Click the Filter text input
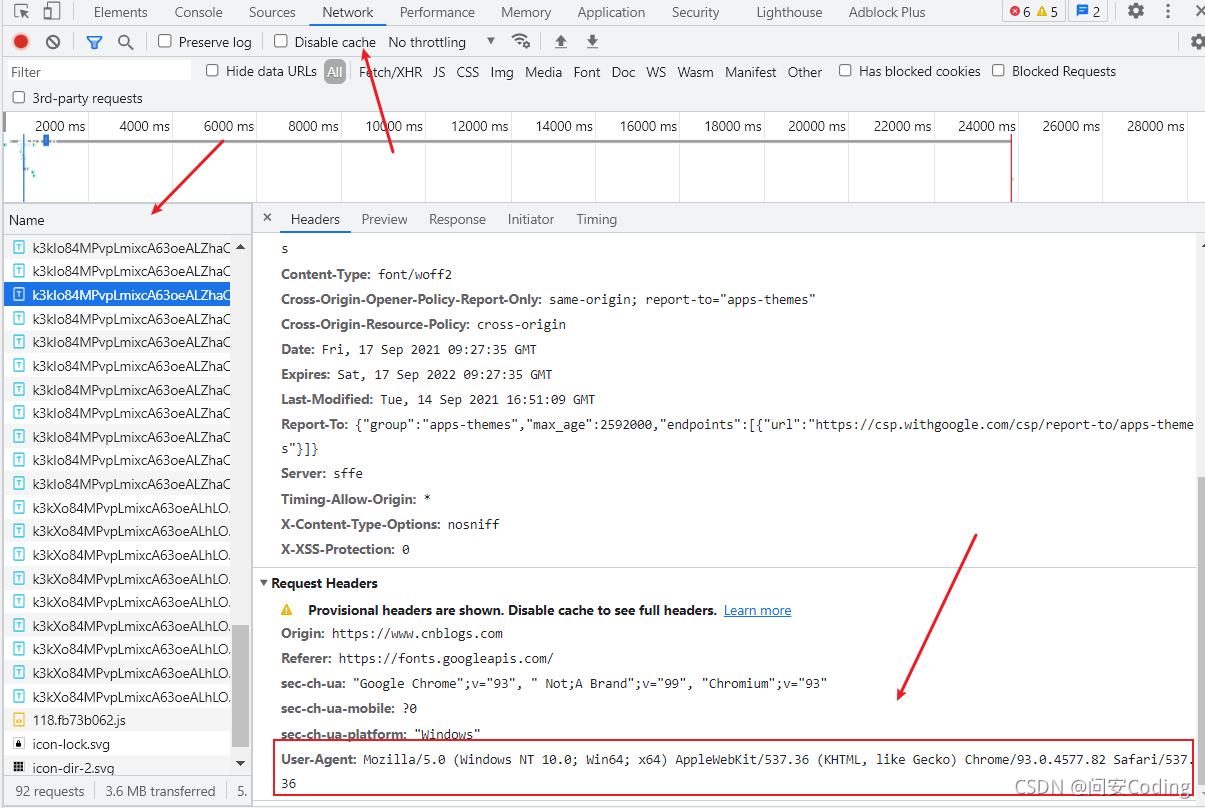This screenshot has width=1205, height=808. coord(98,71)
